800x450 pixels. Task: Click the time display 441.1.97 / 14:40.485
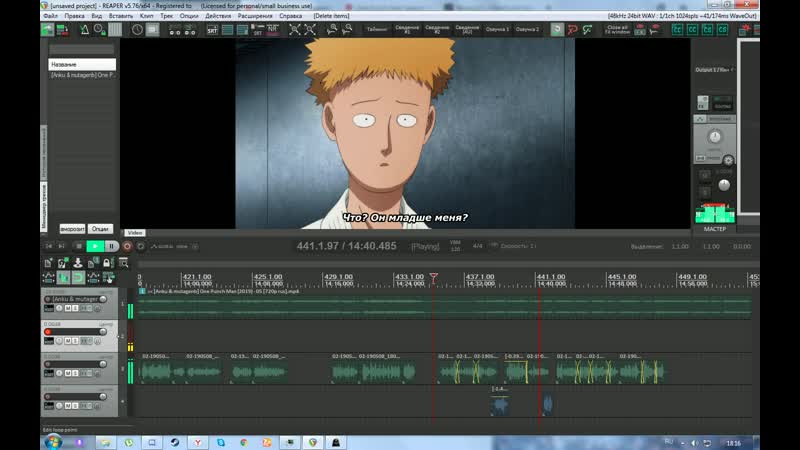346,246
